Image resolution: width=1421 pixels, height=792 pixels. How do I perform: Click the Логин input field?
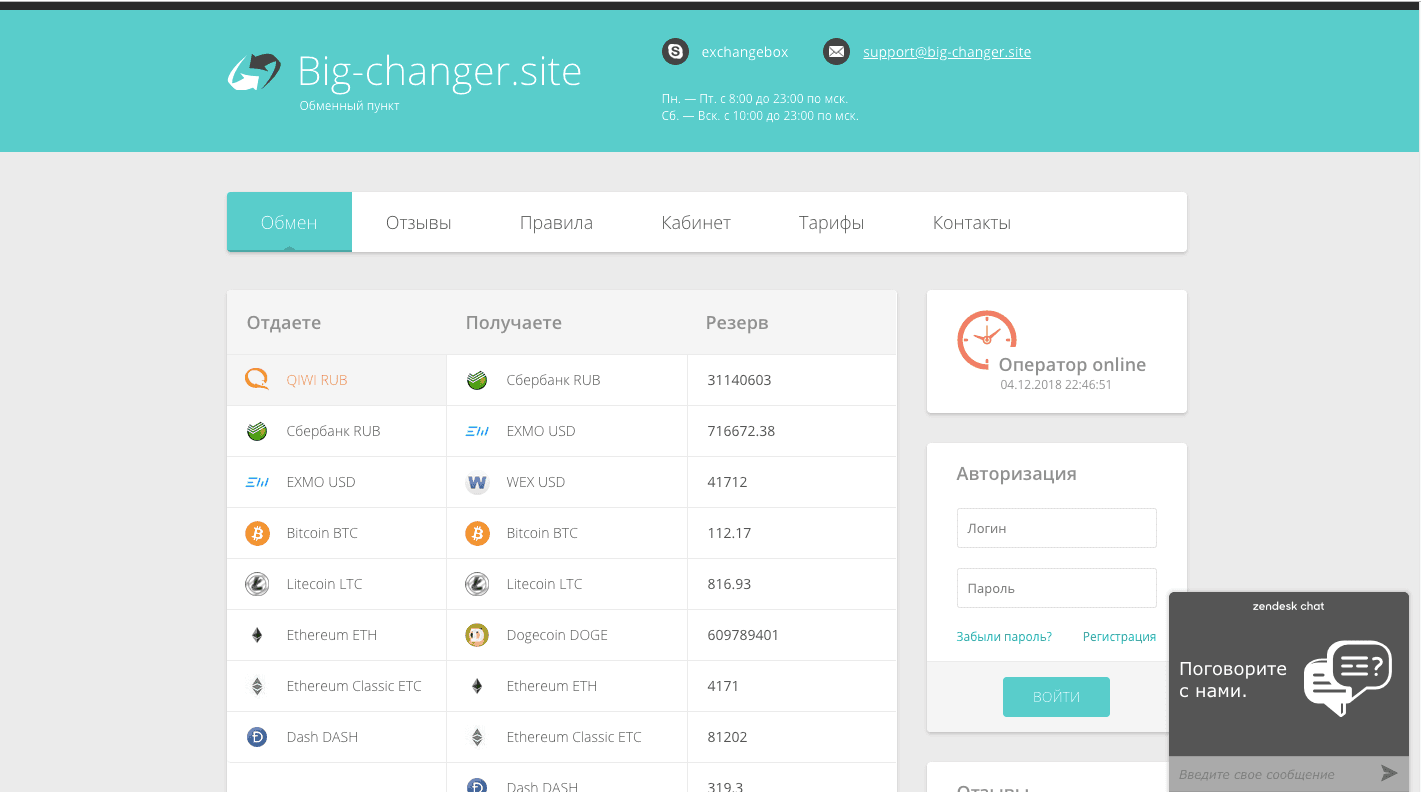click(x=1056, y=527)
